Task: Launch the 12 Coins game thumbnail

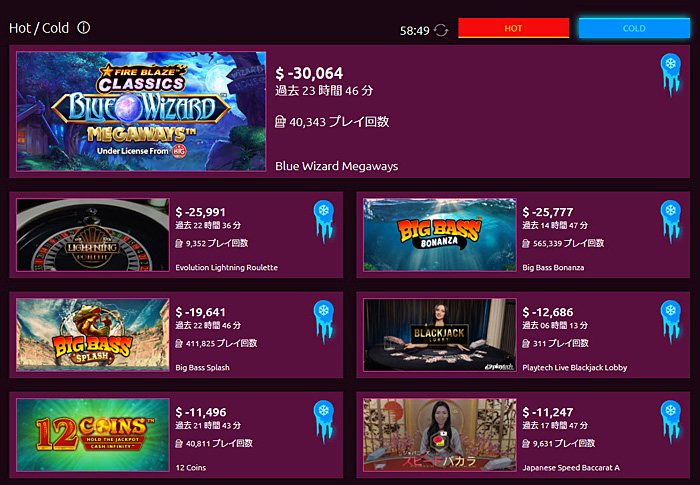Action: [93, 435]
